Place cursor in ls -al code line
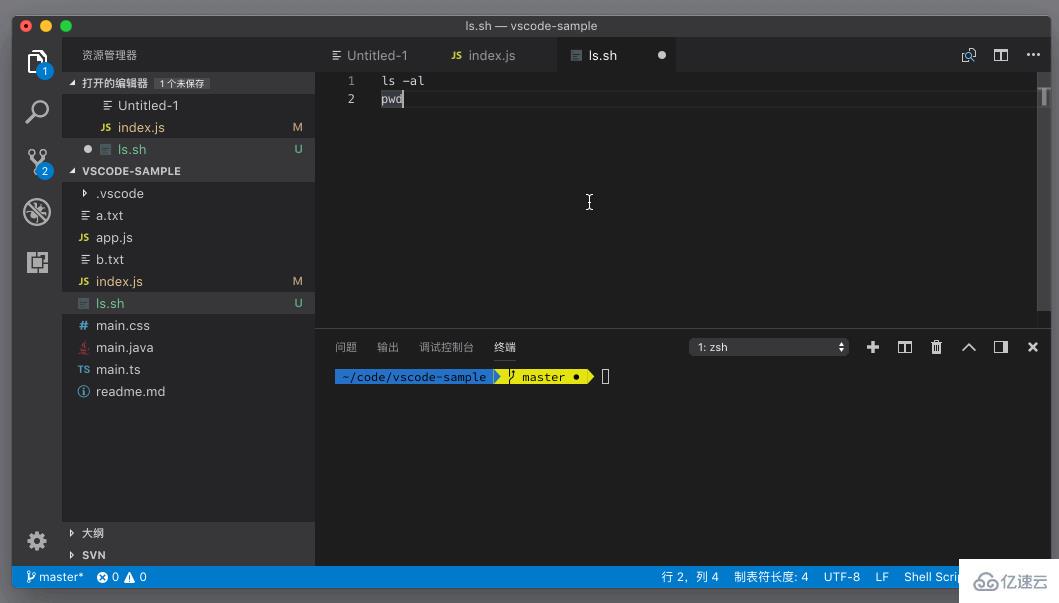The height and width of the screenshot is (603, 1059). (403, 81)
